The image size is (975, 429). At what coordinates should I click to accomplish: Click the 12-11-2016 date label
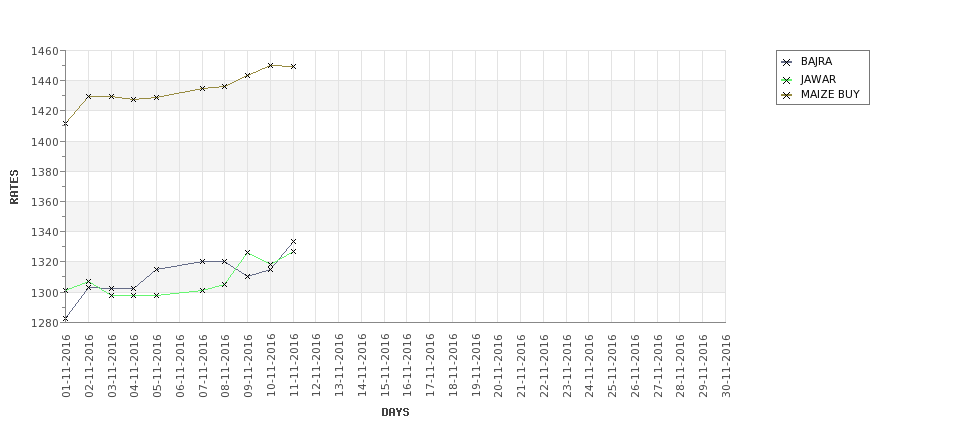tap(316, 366)
